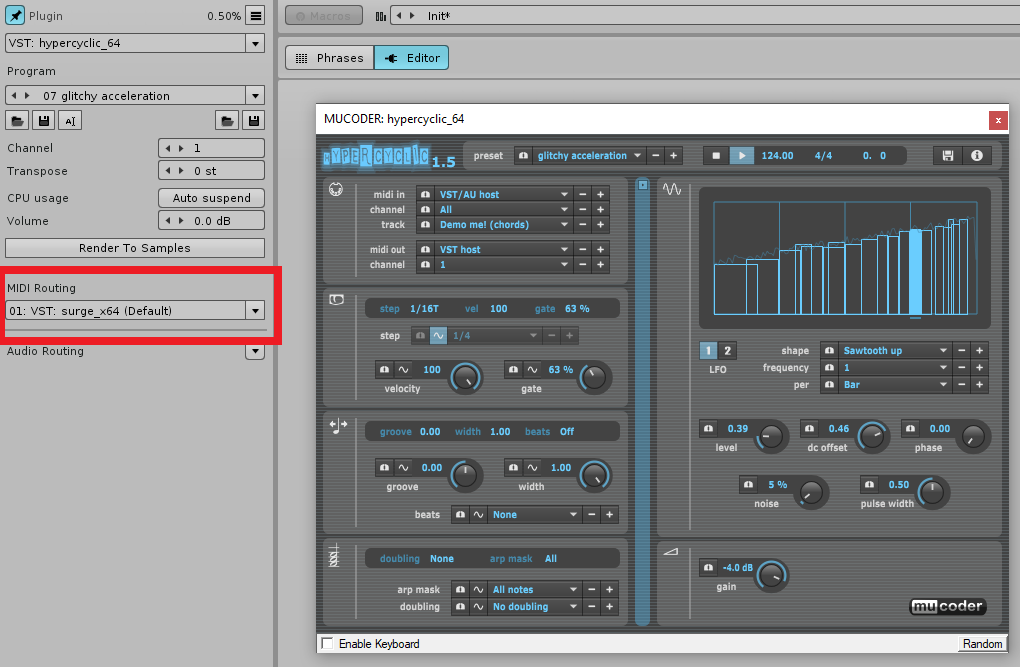
Task: Expand the Audio Routing section
Action: 256,351
